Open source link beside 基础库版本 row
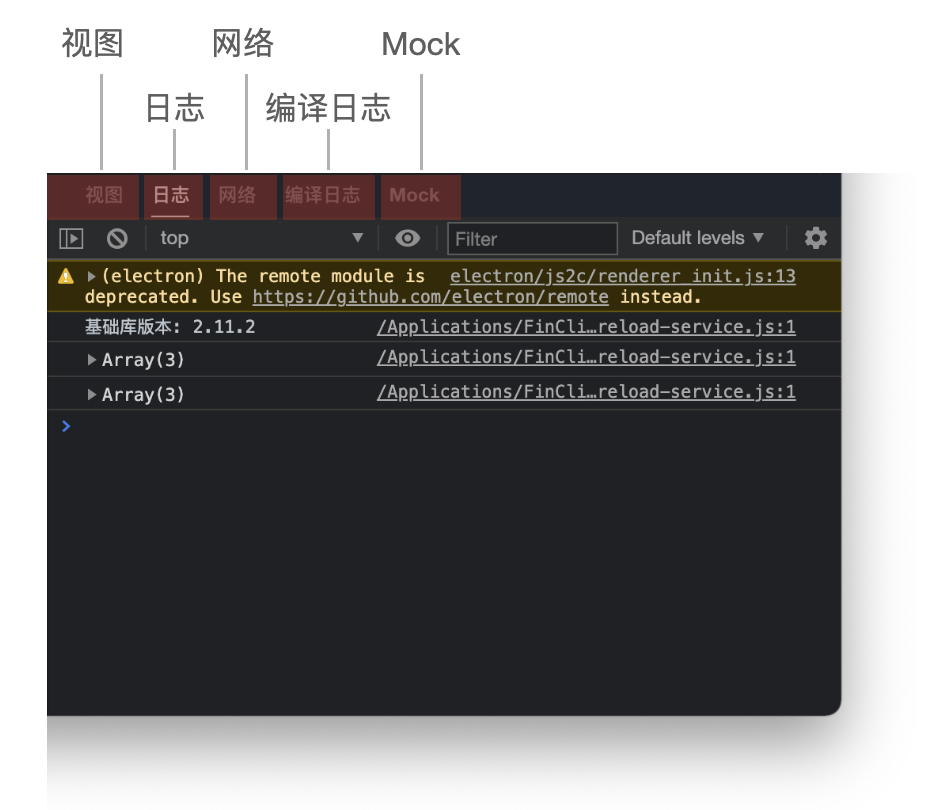 586,327
